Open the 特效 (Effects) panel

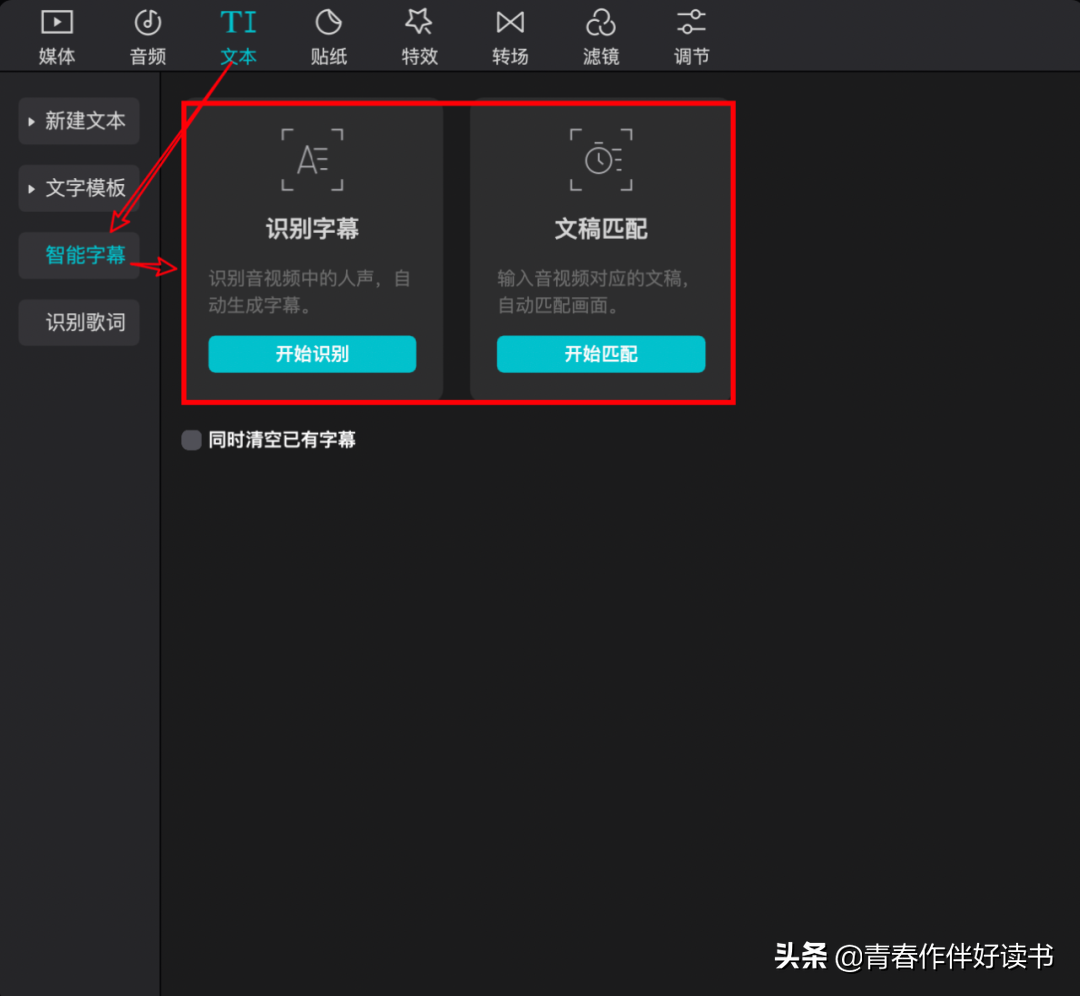tap(419, 35)
